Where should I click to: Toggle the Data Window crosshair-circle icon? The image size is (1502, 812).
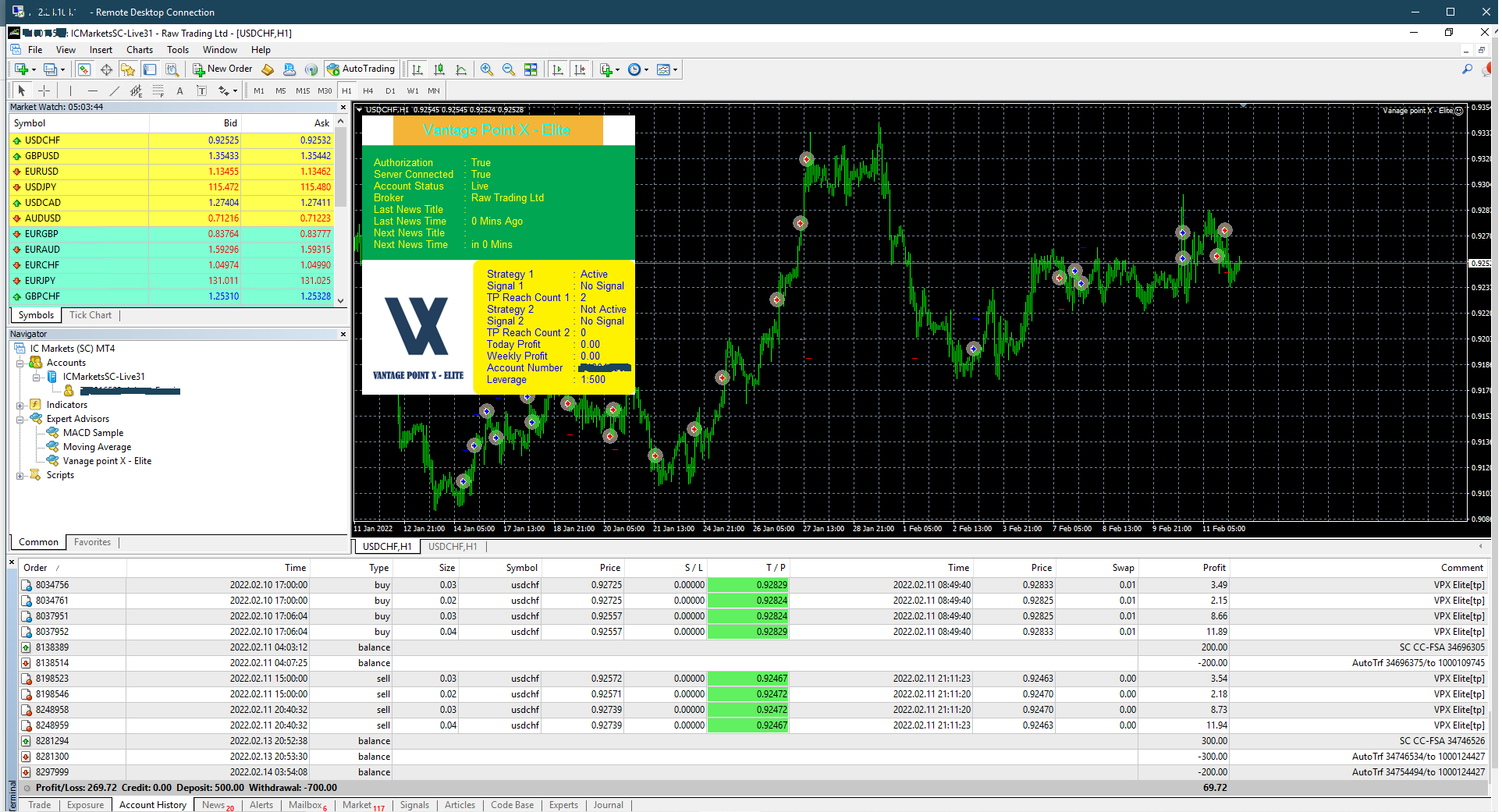106,69
